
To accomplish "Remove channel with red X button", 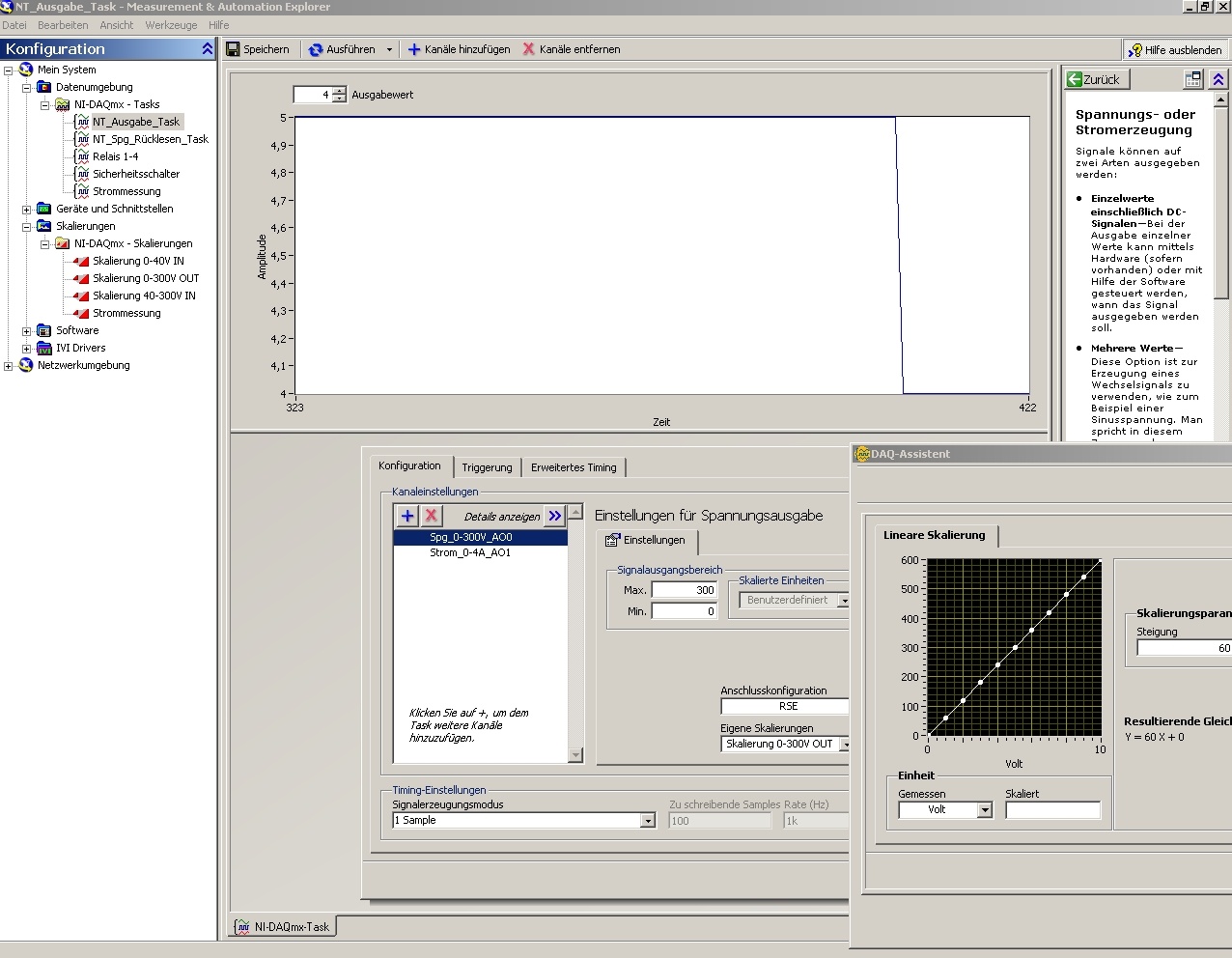I will tap(432, 516).
